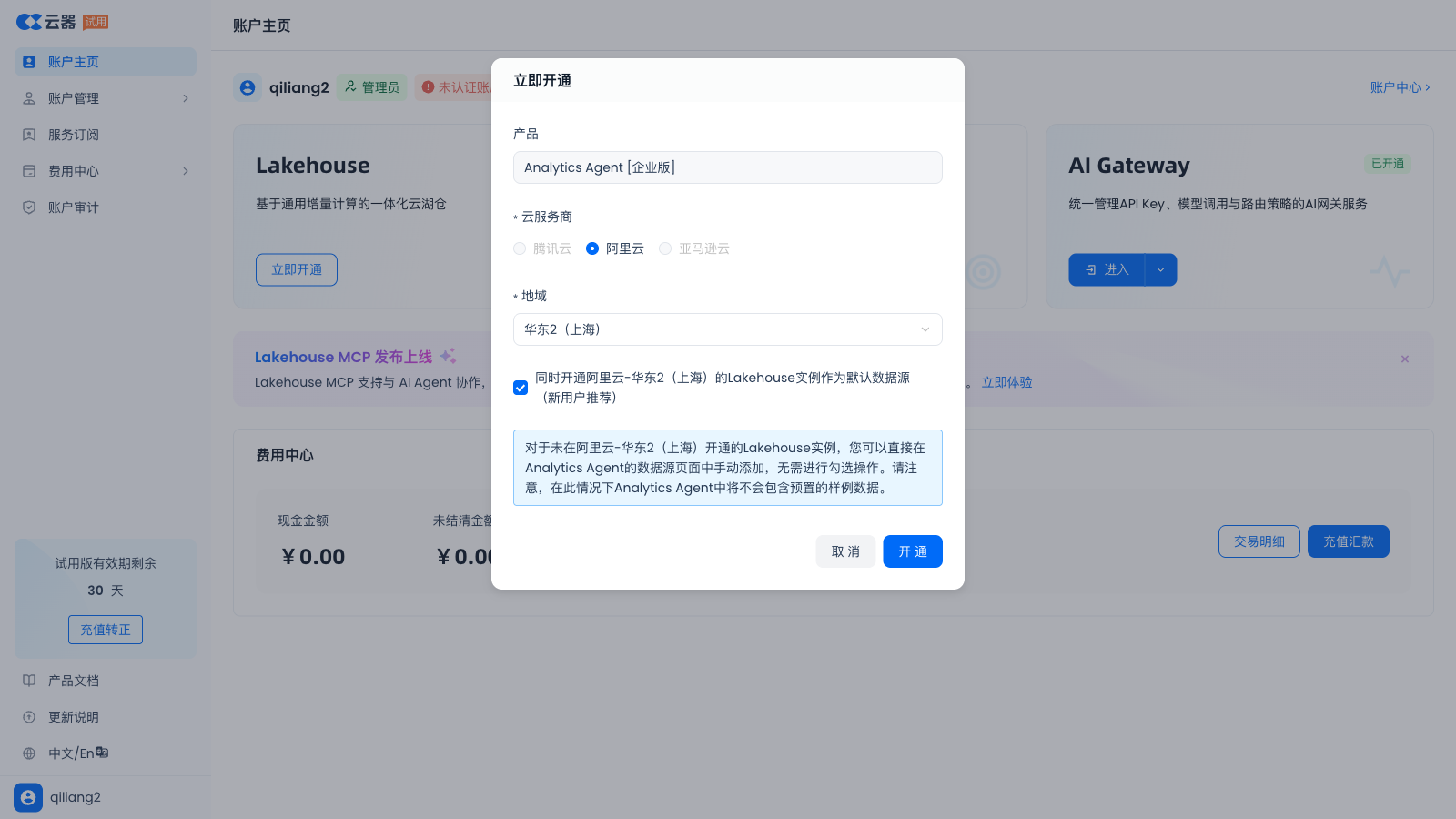Image resolution: width=1456 pixels, height=819 pixels.
Task: Expand the 费用中心 submenu chevron
Action: (x=186, y=171)
